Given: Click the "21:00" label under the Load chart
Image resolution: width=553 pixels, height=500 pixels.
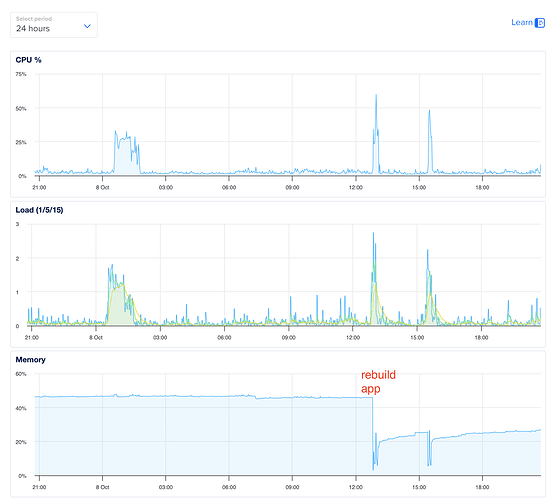Looking at the screenshot, I should 32,338.
